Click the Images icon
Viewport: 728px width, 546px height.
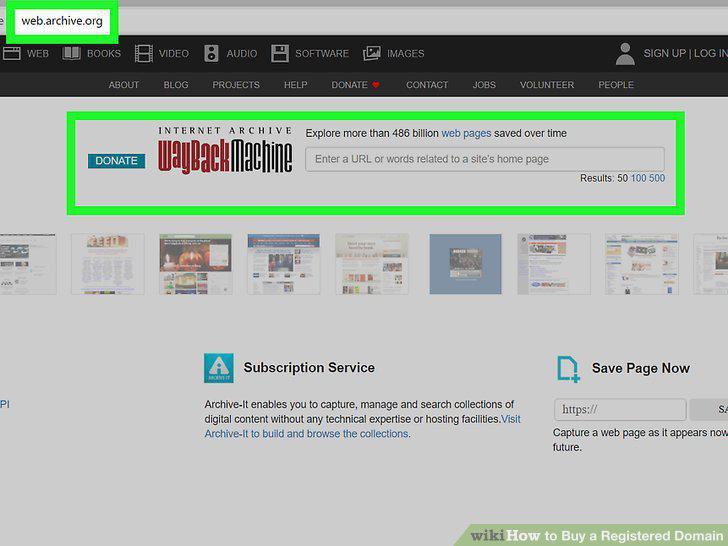click(x=372, y=53)
